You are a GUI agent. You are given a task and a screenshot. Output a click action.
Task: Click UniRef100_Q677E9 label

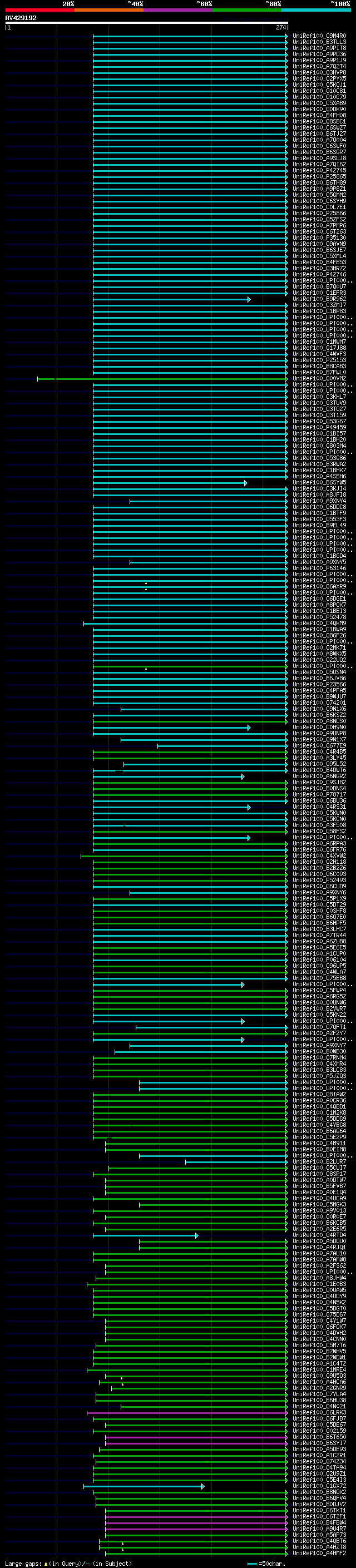(319, 745)
